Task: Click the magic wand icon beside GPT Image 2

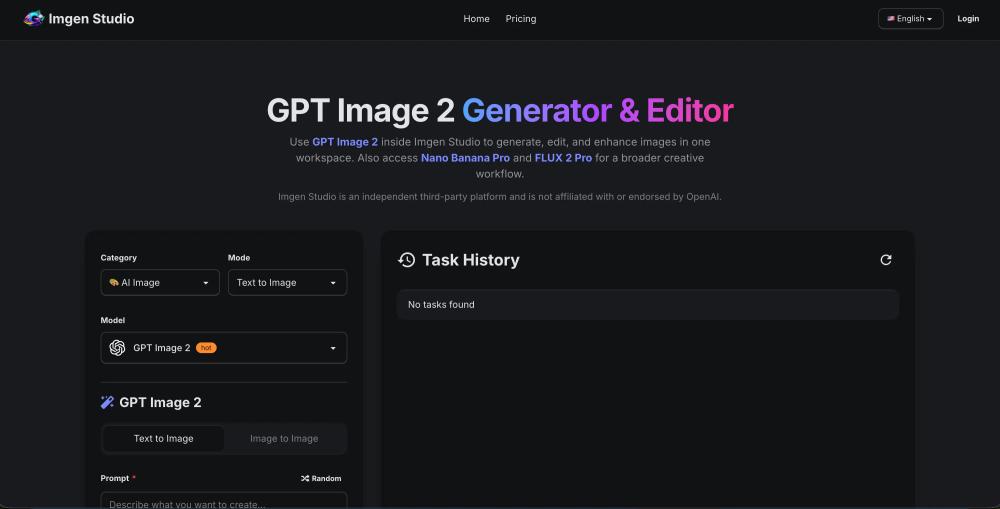Action: click(107, 402)
